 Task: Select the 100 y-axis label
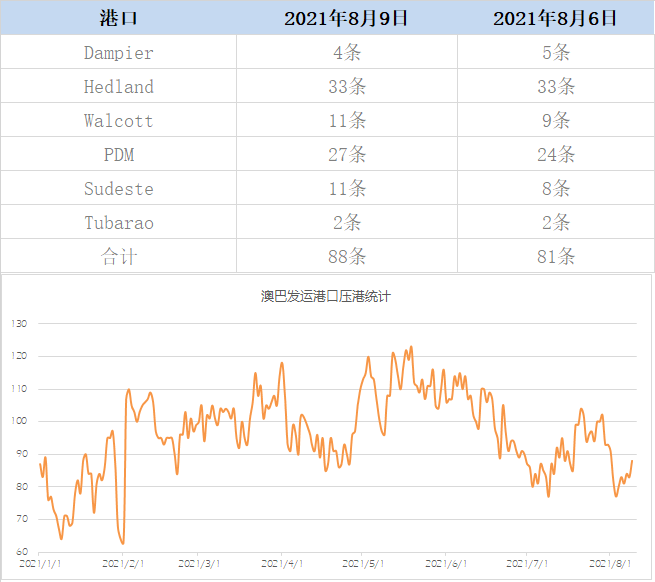point(19,421)
